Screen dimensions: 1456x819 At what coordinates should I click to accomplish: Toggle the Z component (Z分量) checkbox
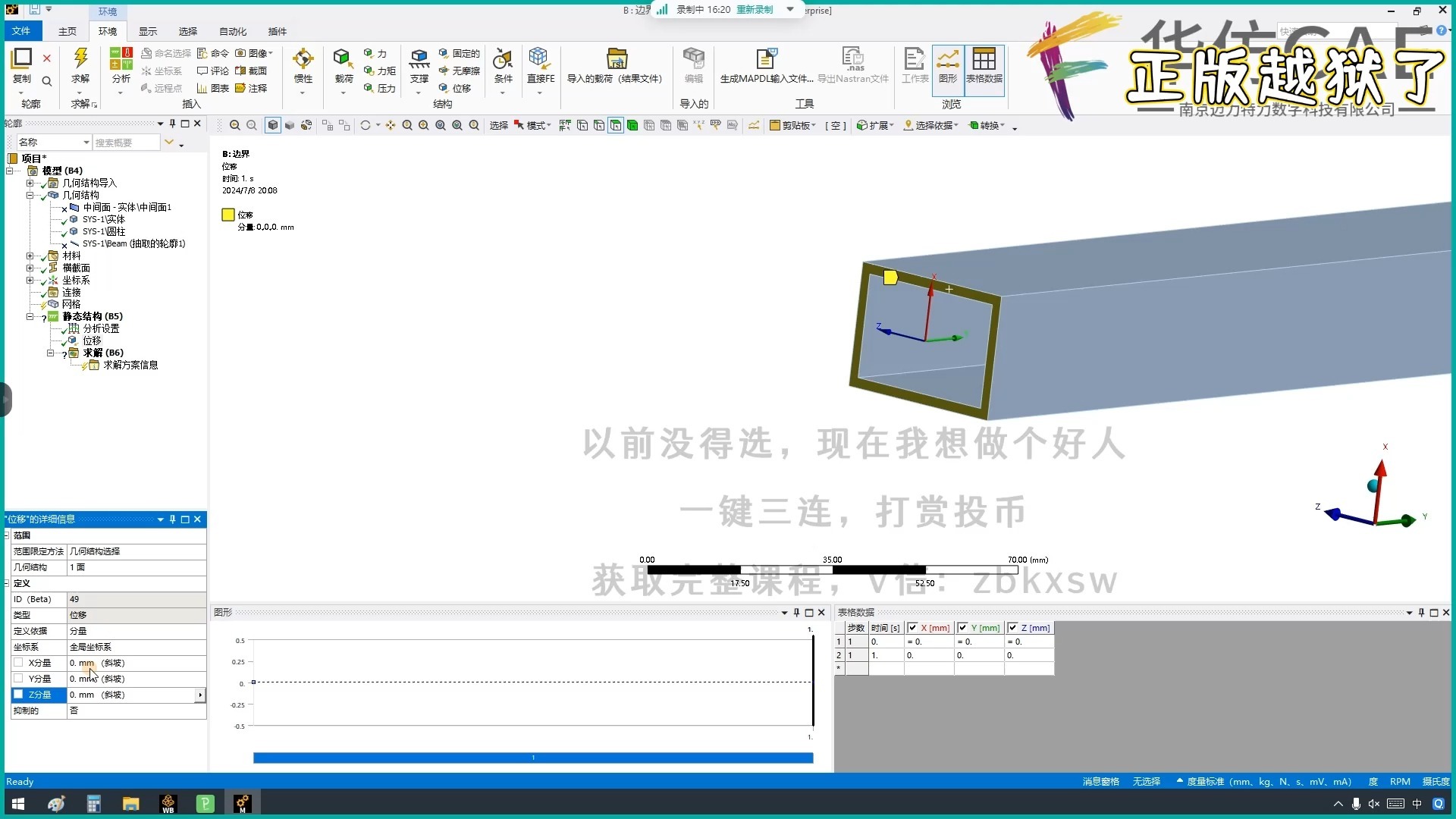pos(18,695)
